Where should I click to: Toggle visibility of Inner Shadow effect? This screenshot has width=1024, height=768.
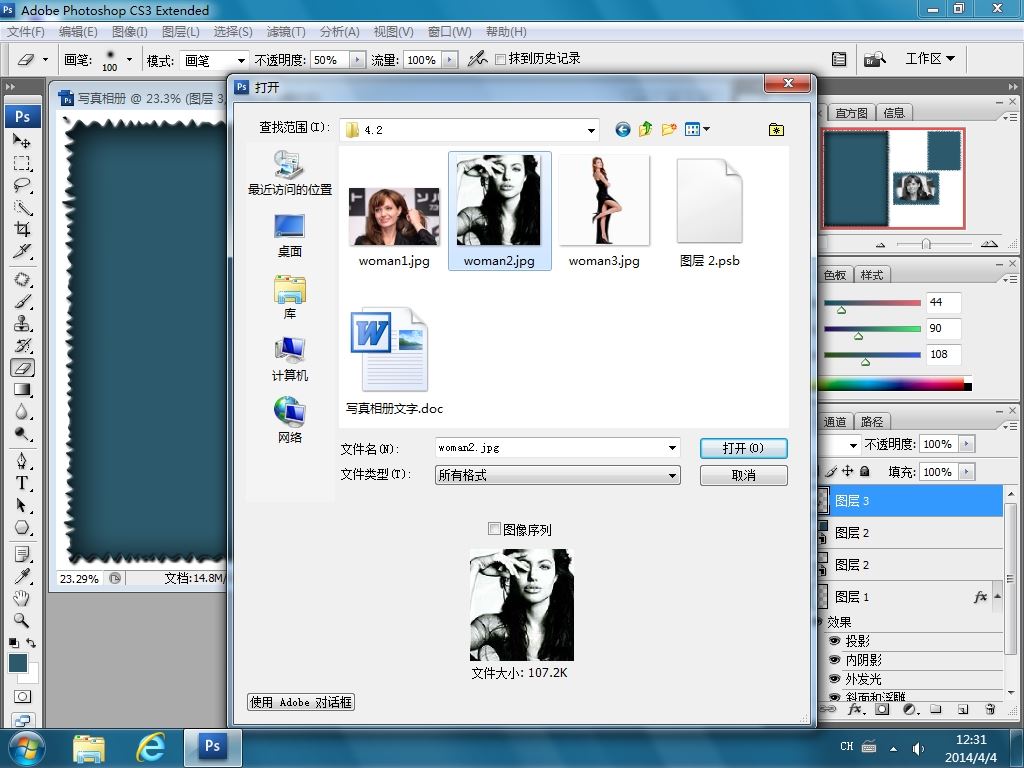coord(834,660)
